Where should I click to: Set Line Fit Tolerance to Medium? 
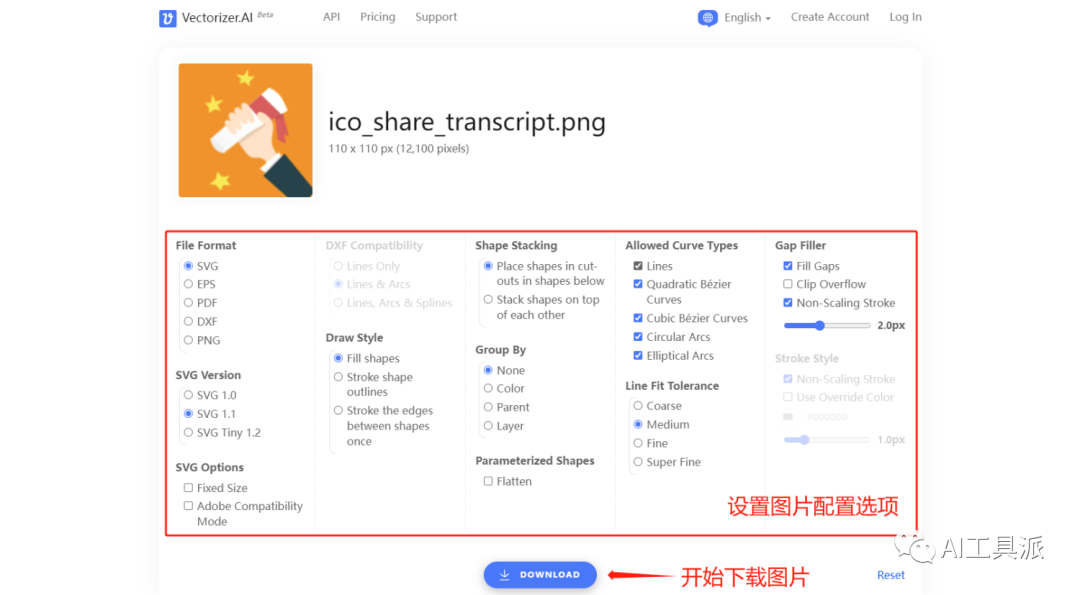[638, 424]
